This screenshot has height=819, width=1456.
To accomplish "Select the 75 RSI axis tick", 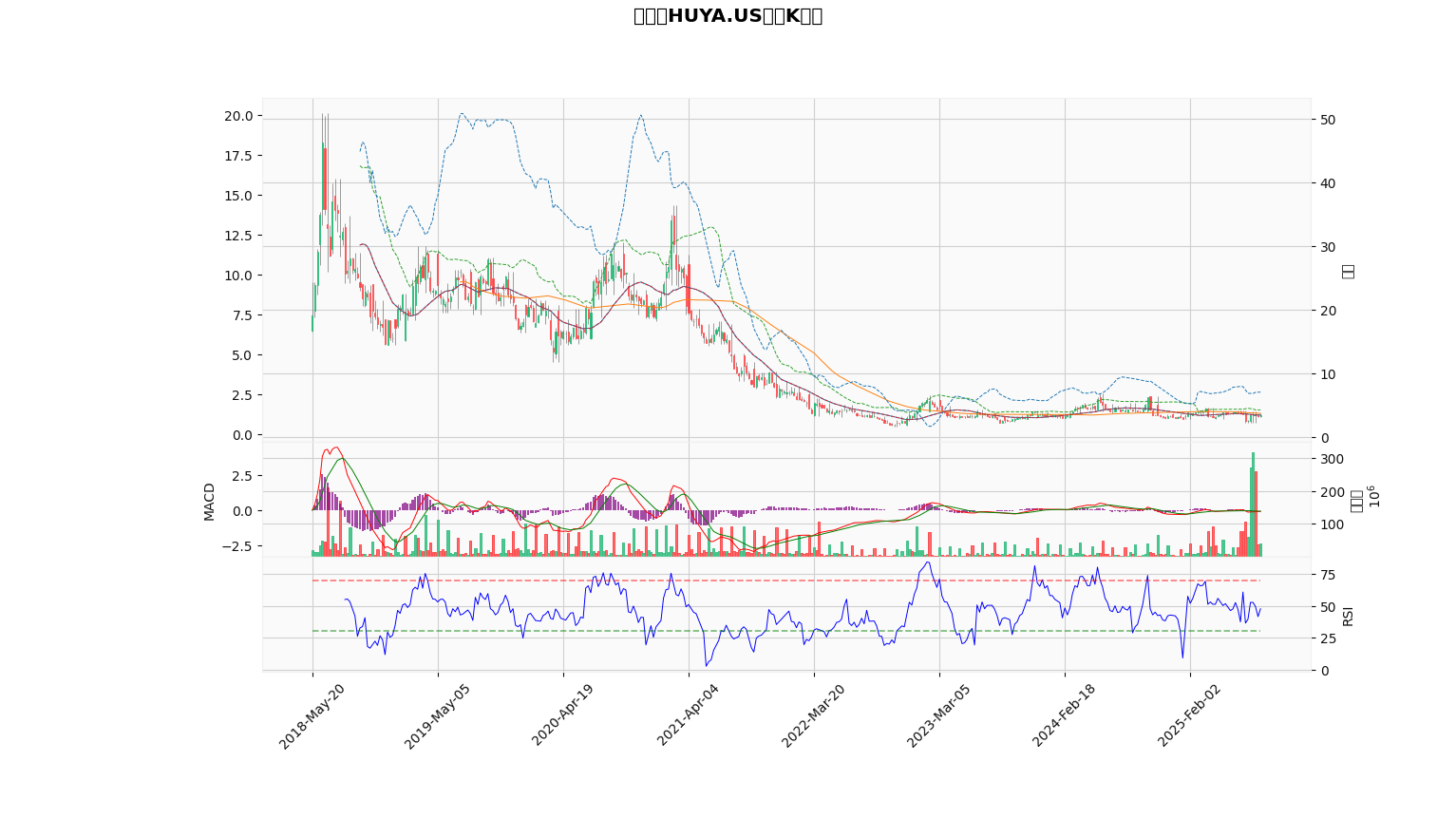I will (x=1328, y=575).
